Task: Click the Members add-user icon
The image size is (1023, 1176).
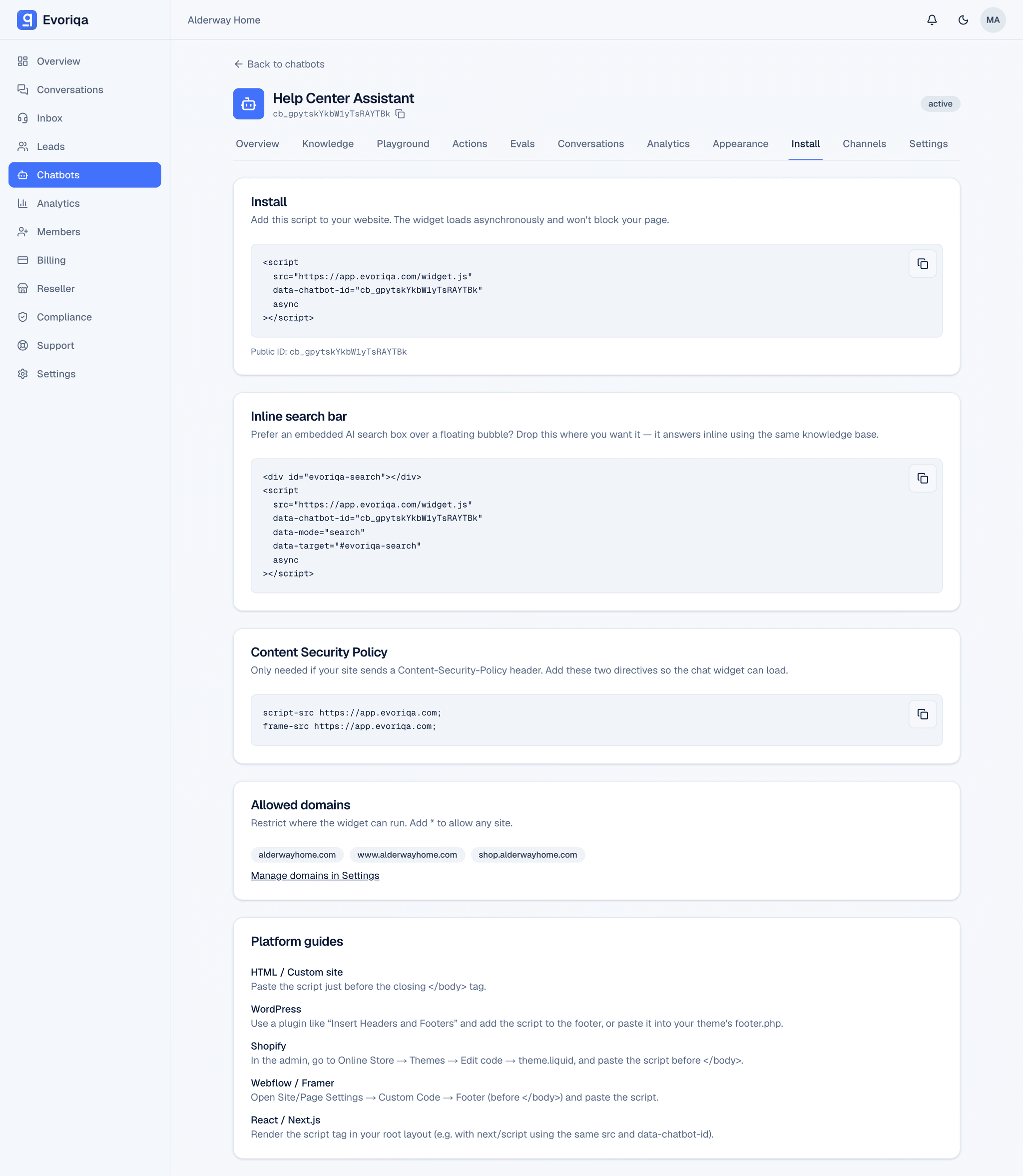Action: point(23,232)
